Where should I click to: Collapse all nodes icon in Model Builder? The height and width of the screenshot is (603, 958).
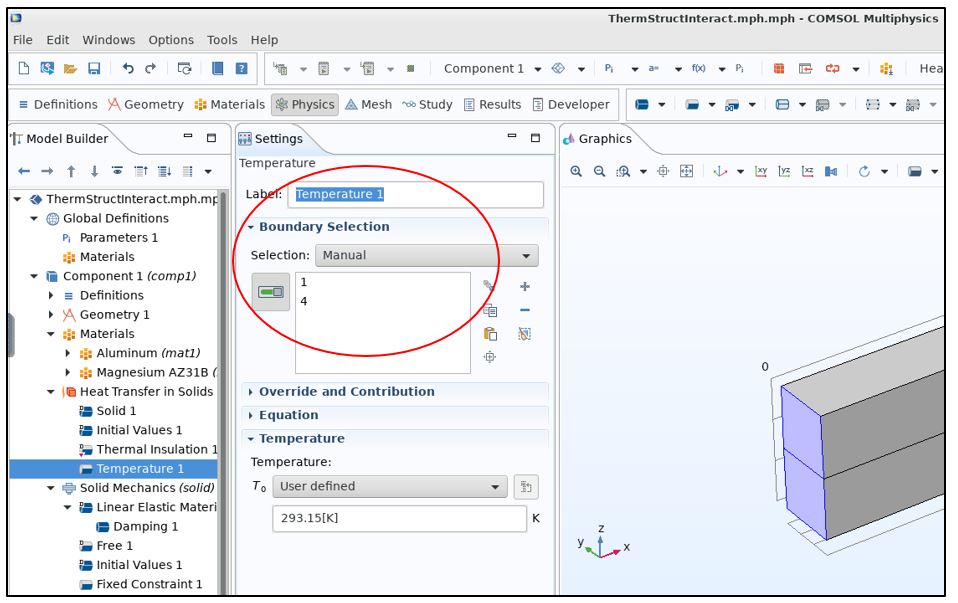[141, 172]
